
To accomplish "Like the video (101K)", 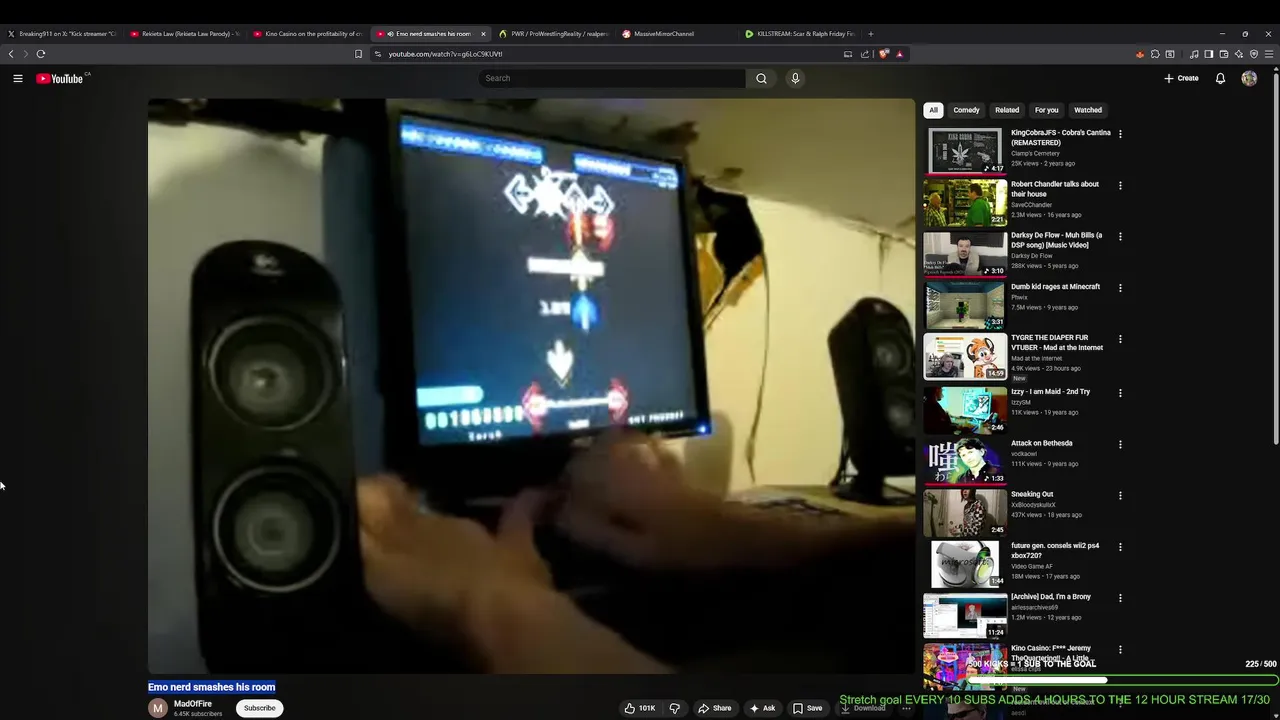I will (x=640, y=708).
